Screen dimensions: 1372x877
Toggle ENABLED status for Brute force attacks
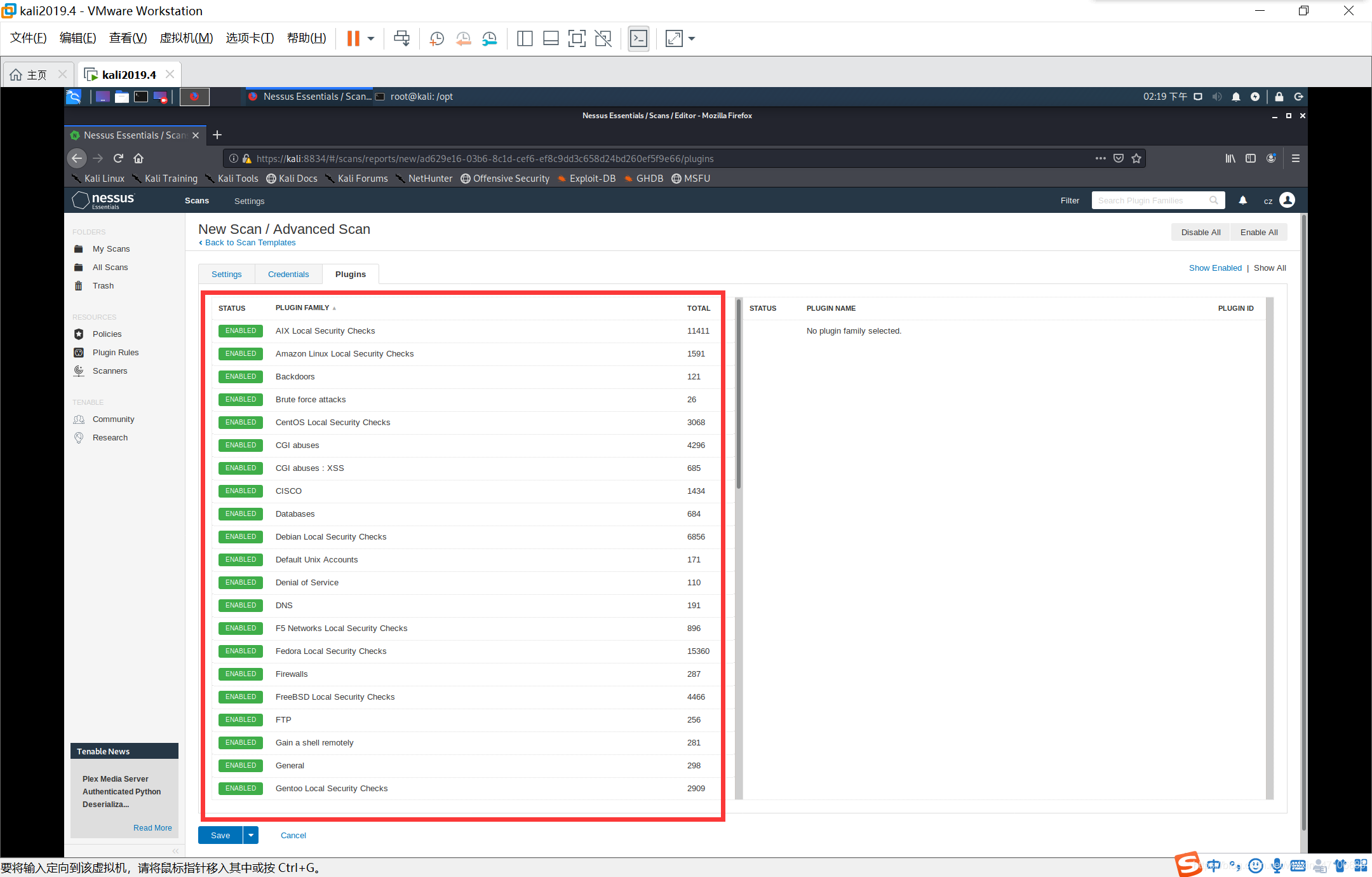[241, 399]
